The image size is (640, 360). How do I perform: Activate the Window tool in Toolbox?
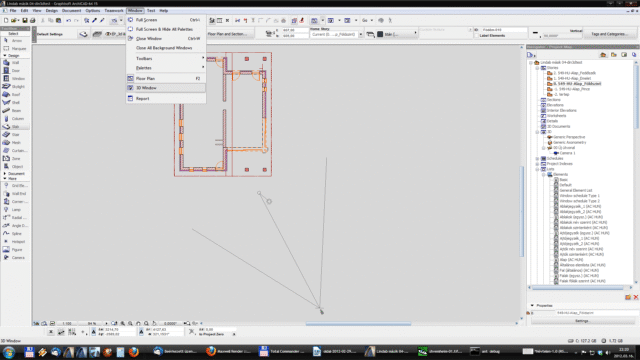point(16,79)
